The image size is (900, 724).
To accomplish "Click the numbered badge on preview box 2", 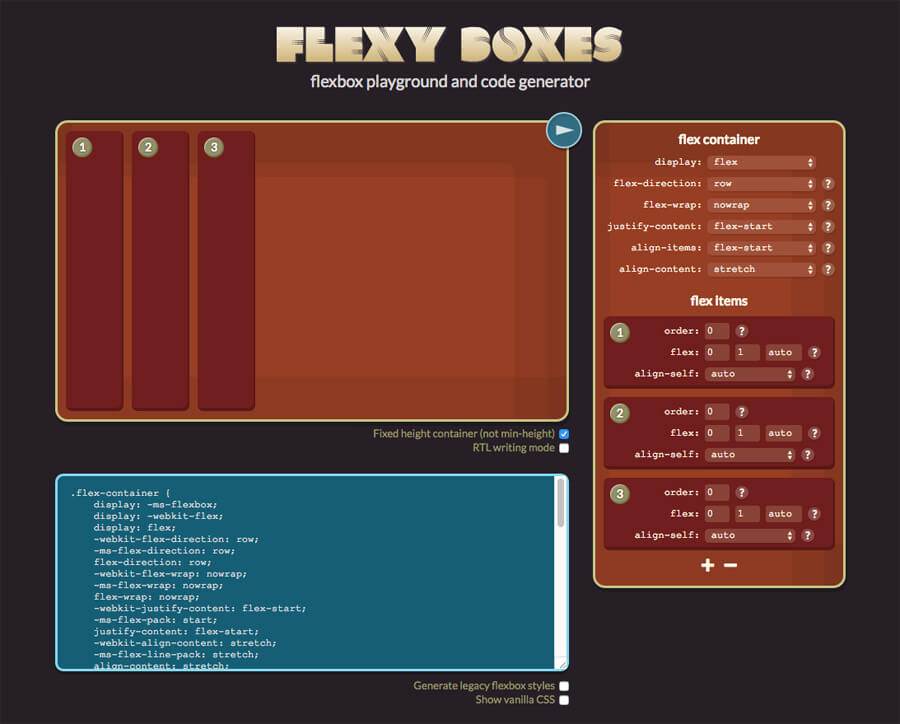I will point(148,148).
